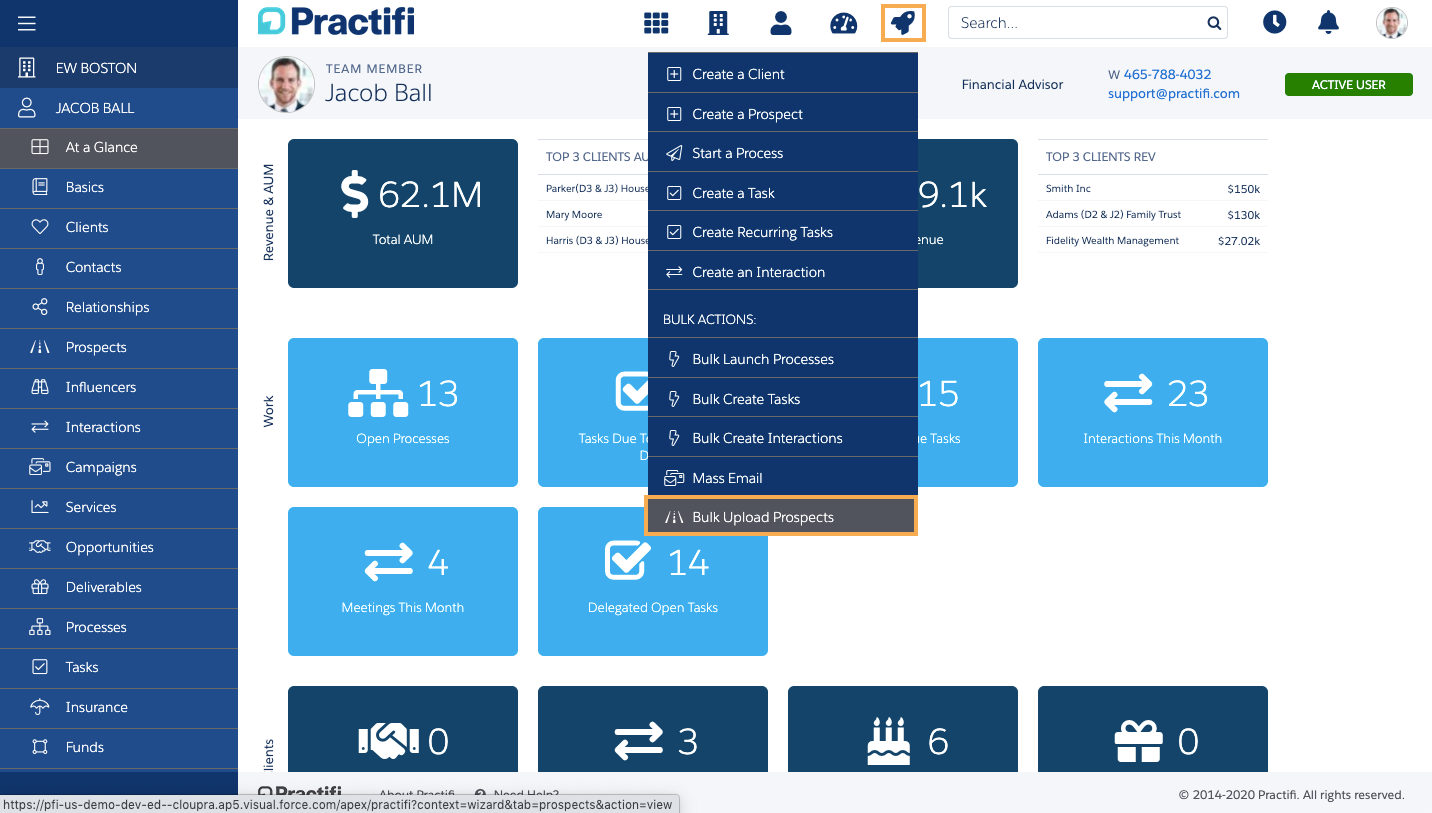This screenshot has height=813, width=1432.
Task: Expand the EW Boston sidebar section
Action: coord(96,68)
